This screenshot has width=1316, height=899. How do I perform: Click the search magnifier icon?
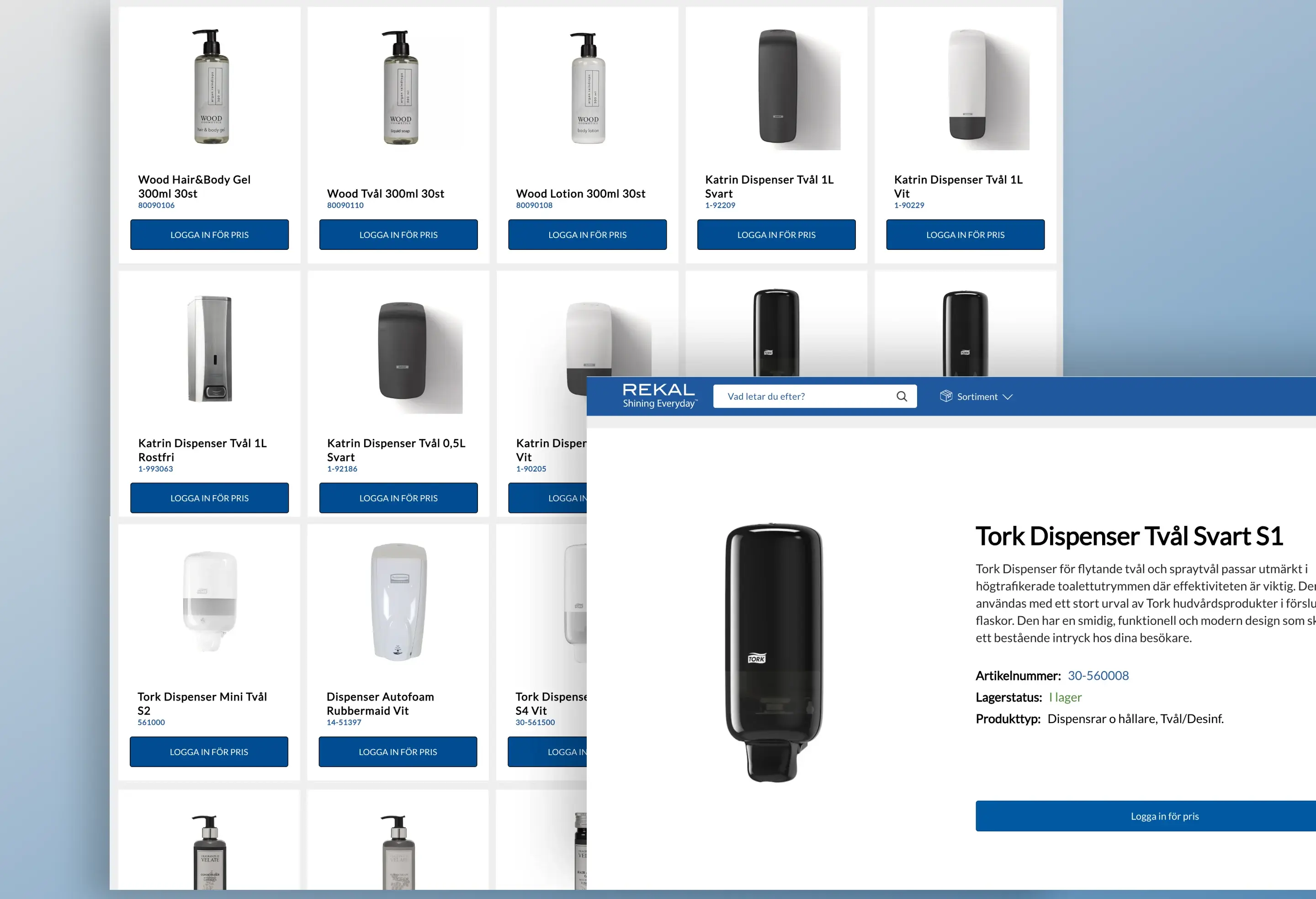click(x=902, y=397)
